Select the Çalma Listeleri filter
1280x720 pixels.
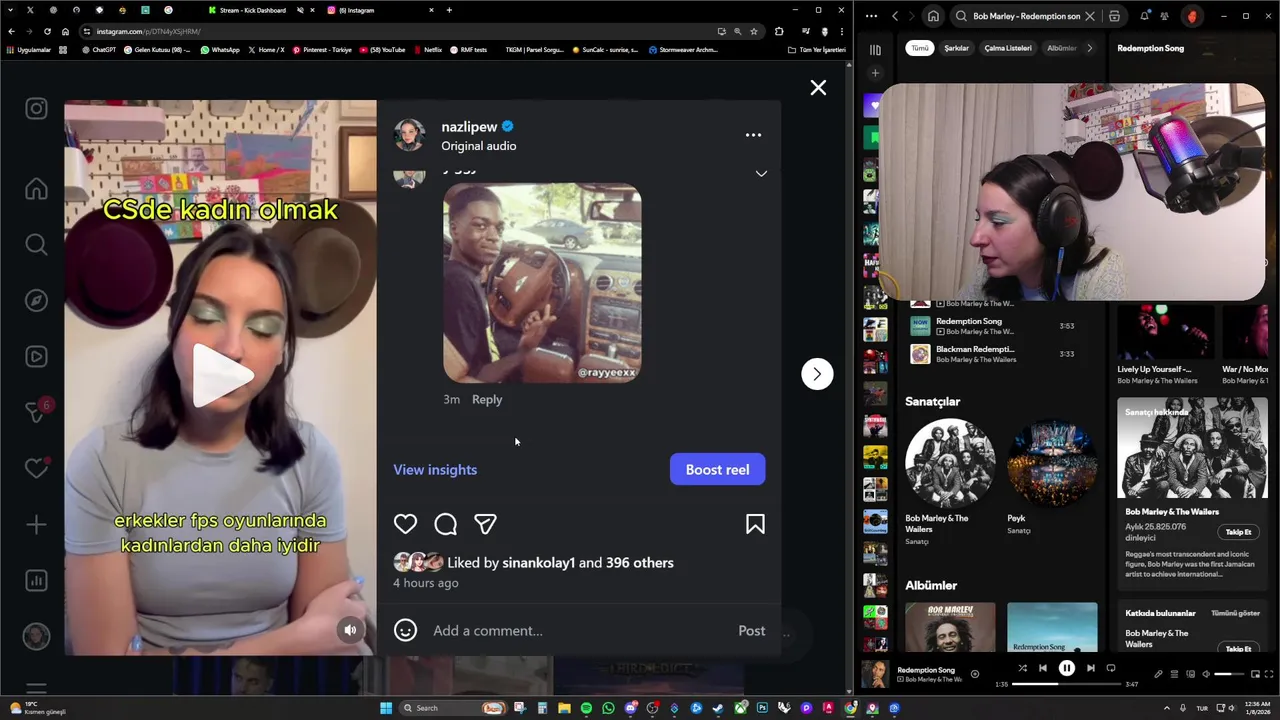(x=1008, y=48)
